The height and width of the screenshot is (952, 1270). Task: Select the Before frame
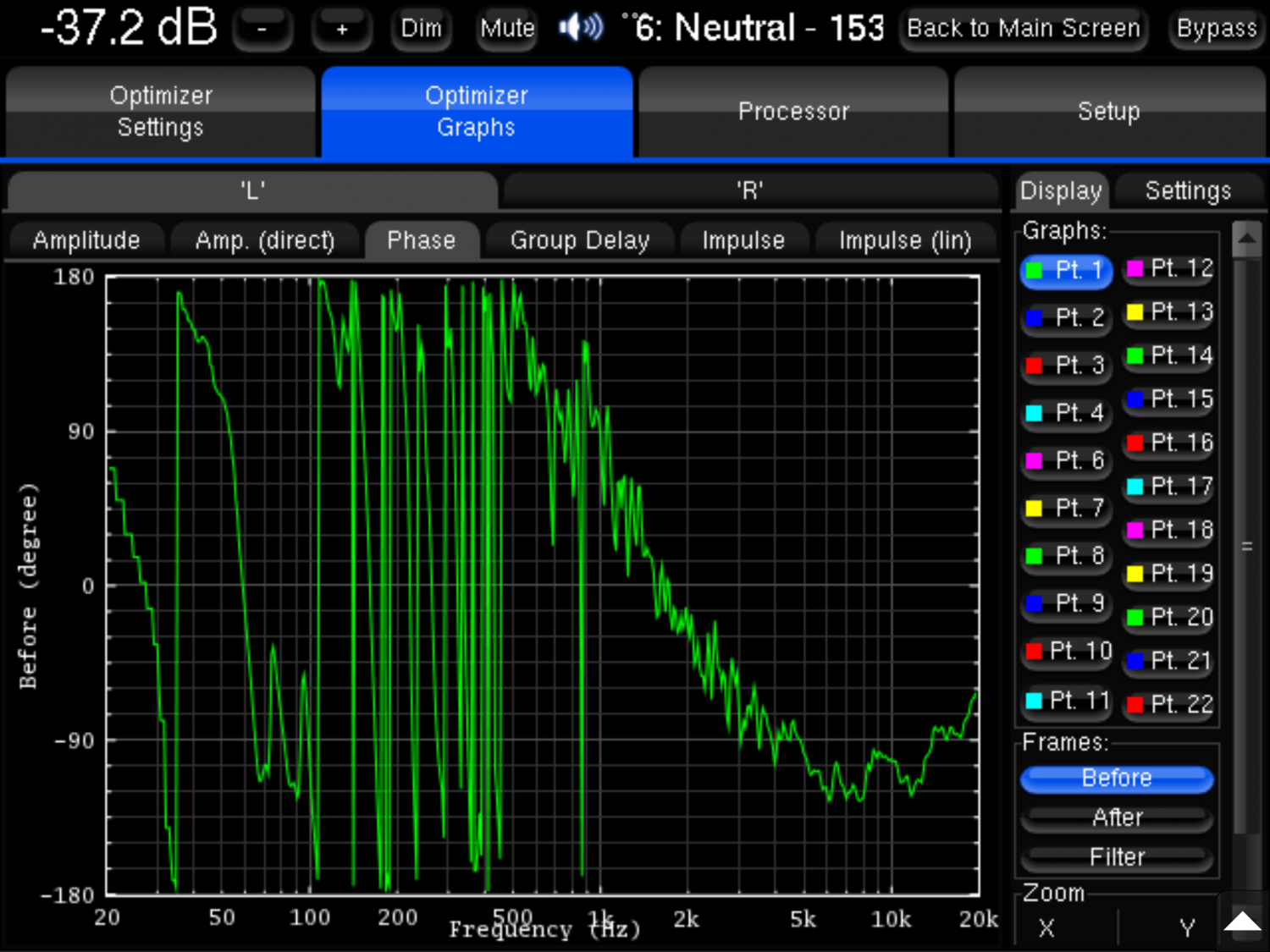tap(1117, 779)
